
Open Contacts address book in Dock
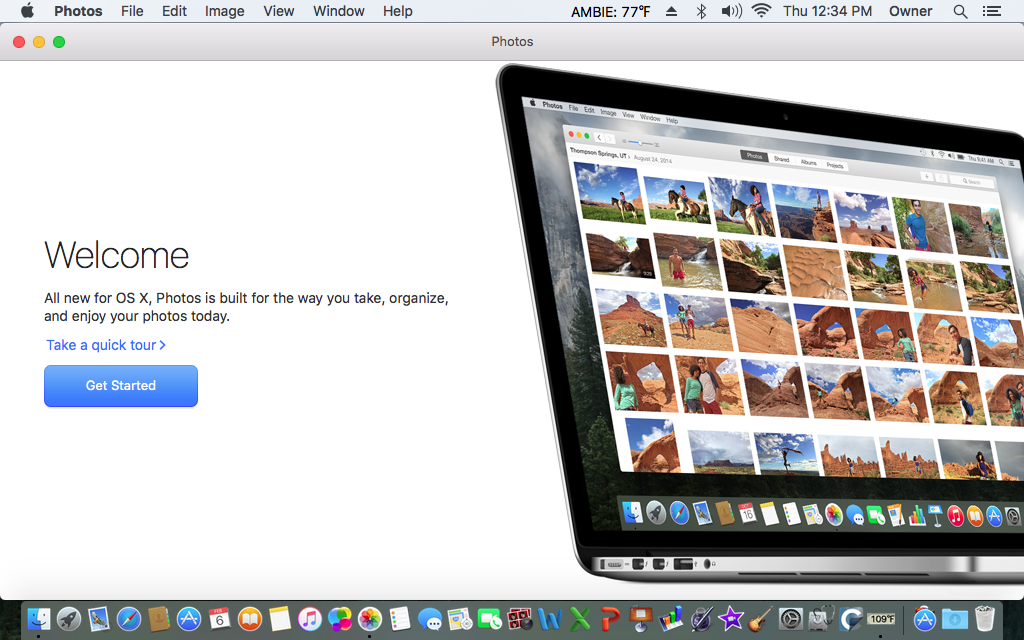click(x=159, y=618)
